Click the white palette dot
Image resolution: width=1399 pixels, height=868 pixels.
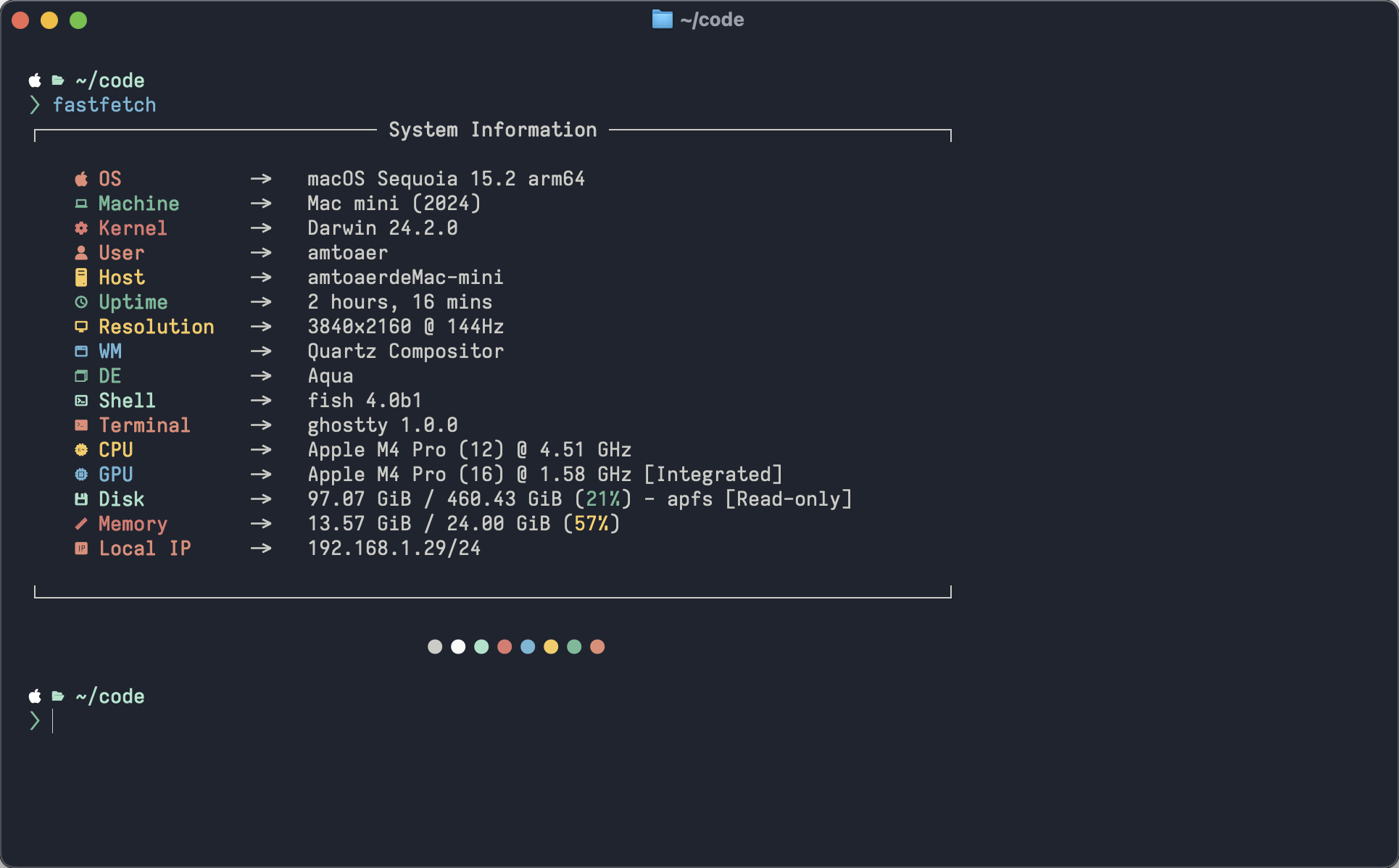(458, 647)
